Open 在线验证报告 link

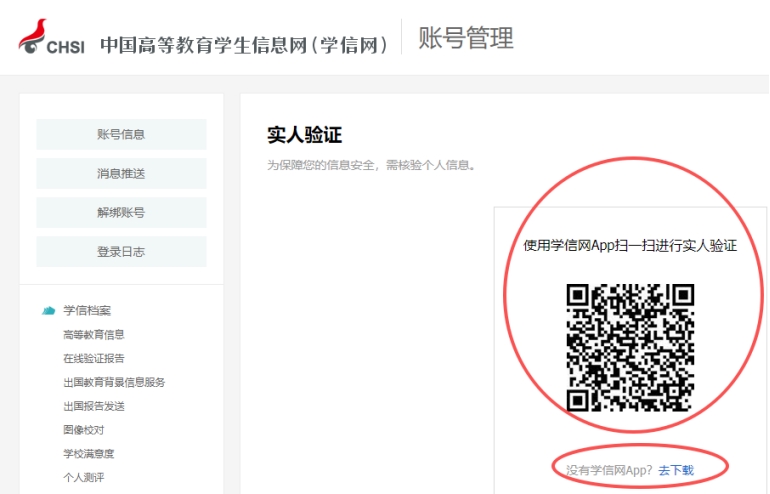coord(94,358)
